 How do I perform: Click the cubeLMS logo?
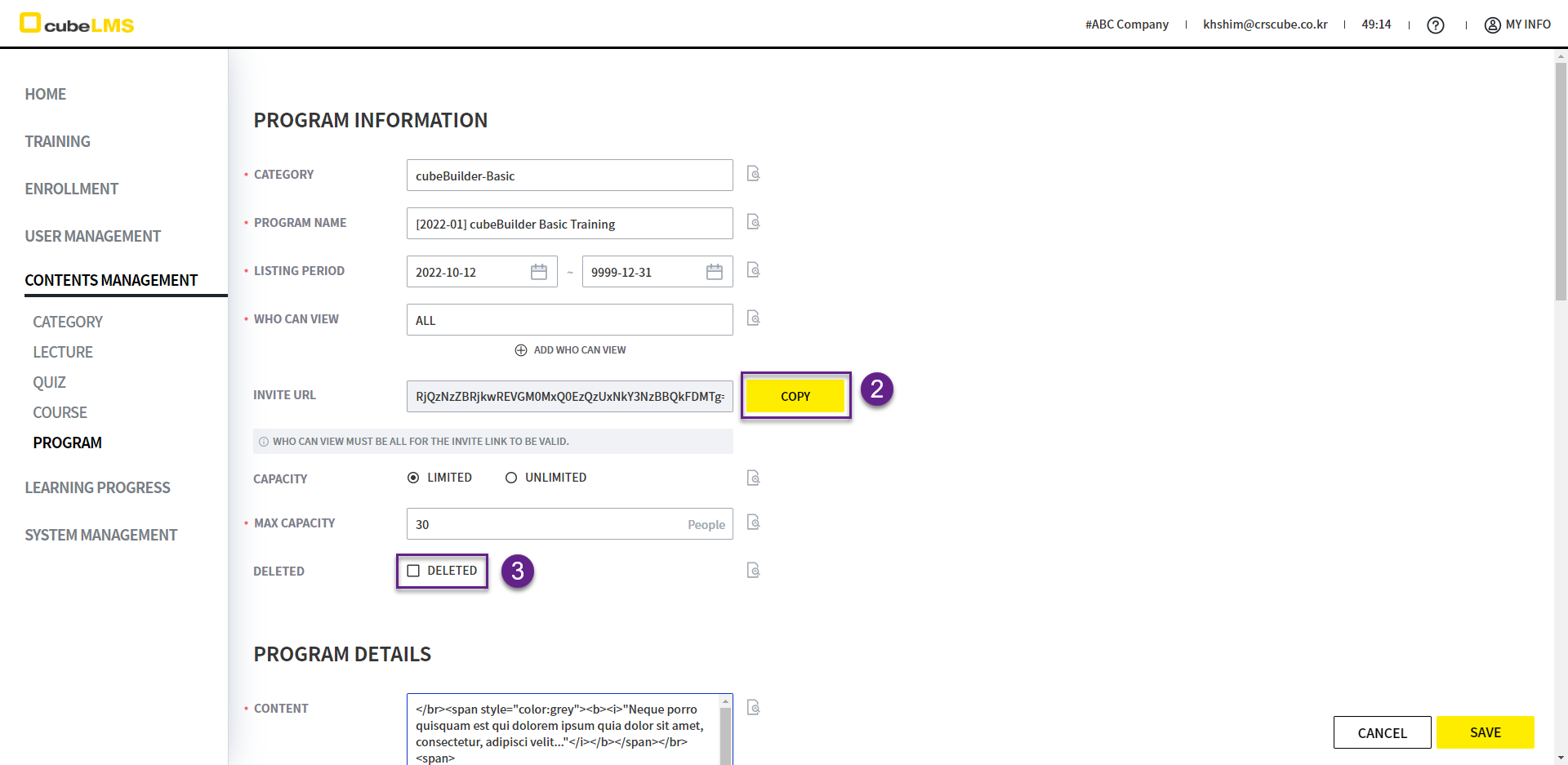pyautogui.click(x=77, y=24)
